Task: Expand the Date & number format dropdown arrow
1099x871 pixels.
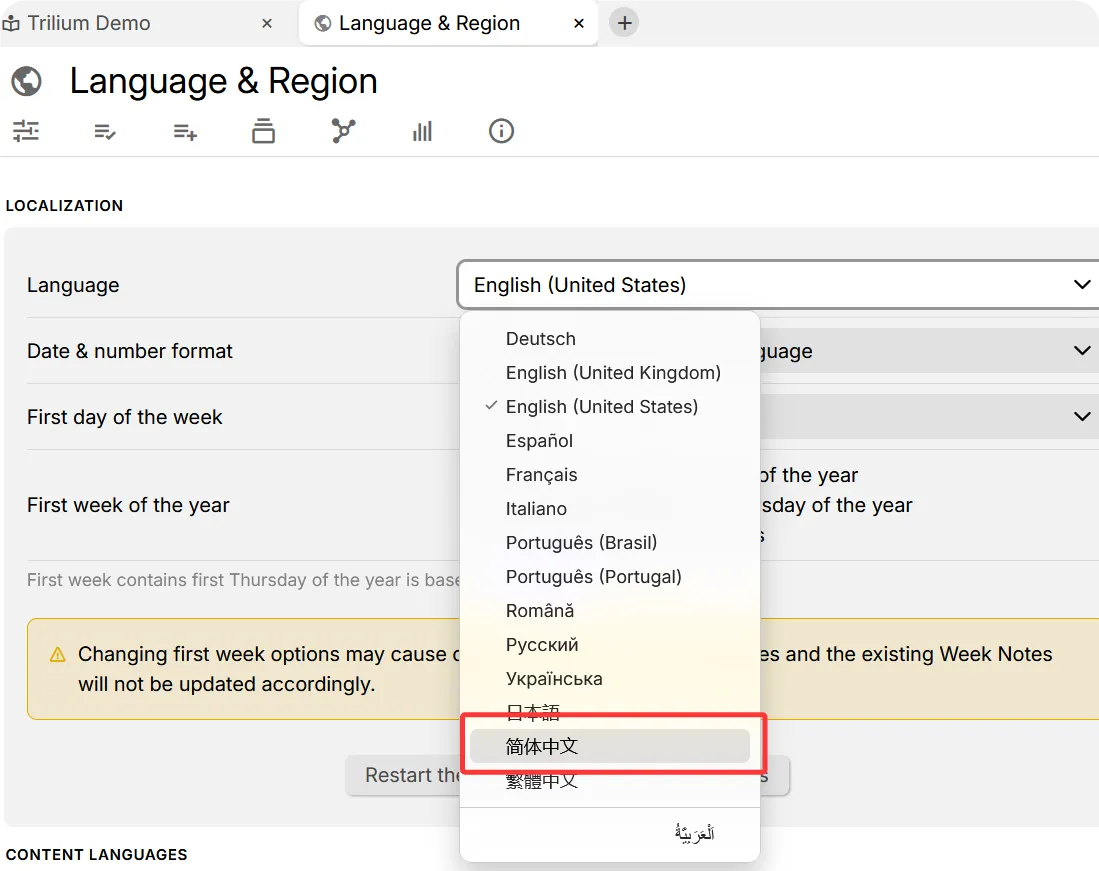Action: (x=1081, y=351)
